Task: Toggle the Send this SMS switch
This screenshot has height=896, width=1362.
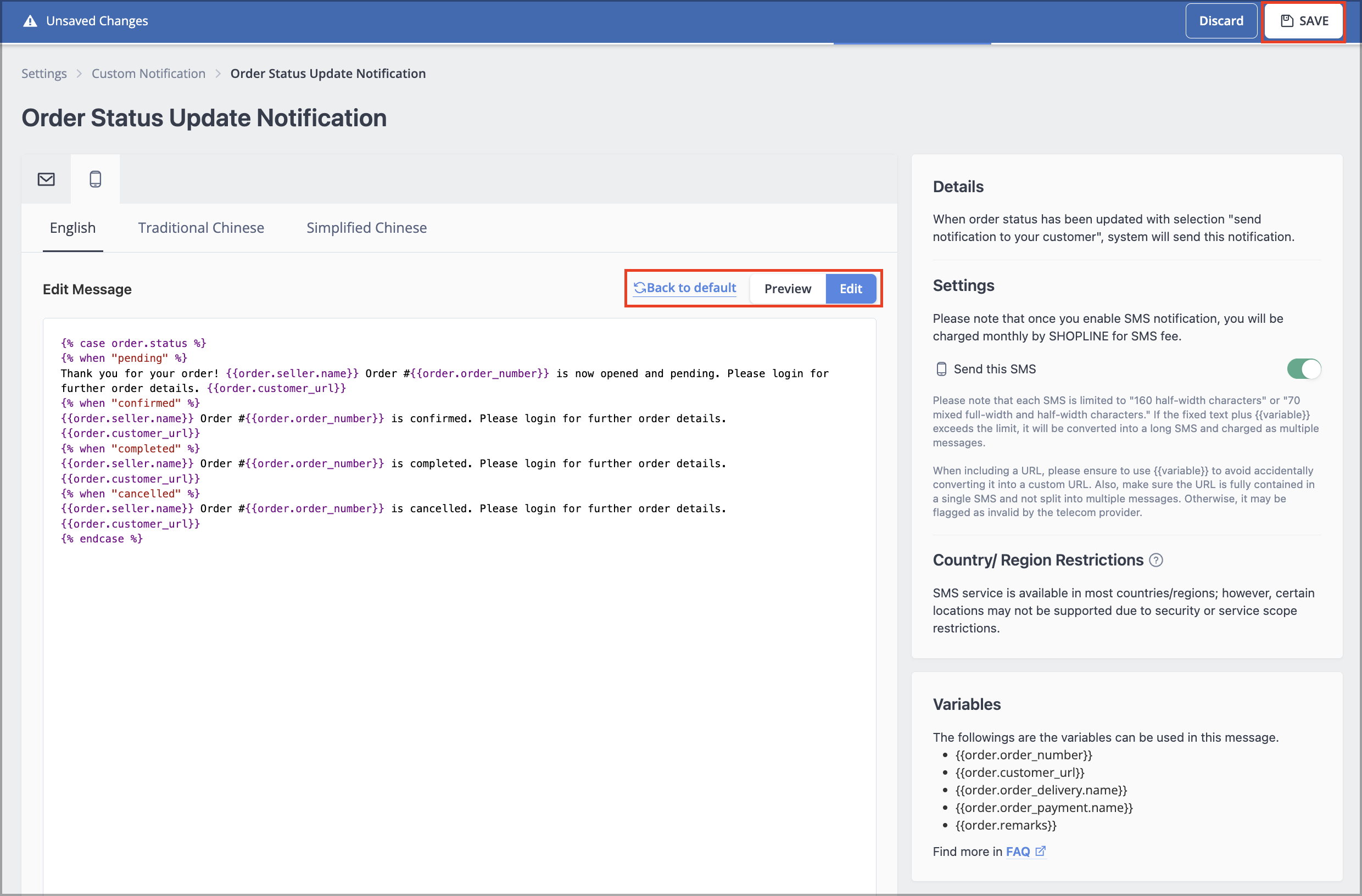Action: (x=1304, y=369)
